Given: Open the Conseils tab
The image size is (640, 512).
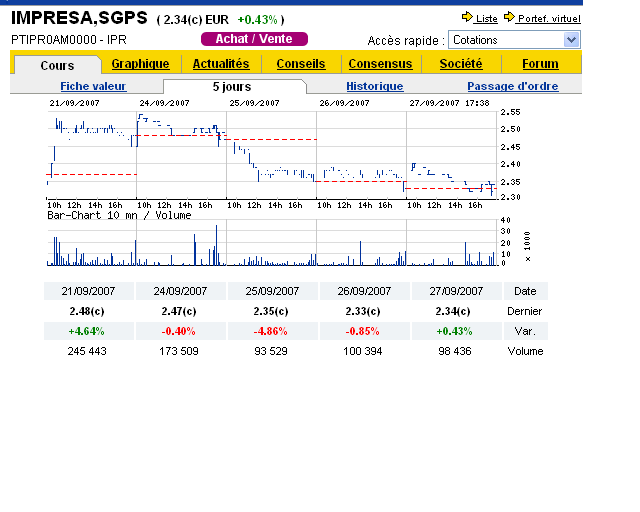Looking at the screenshot, I should point(301,64).
